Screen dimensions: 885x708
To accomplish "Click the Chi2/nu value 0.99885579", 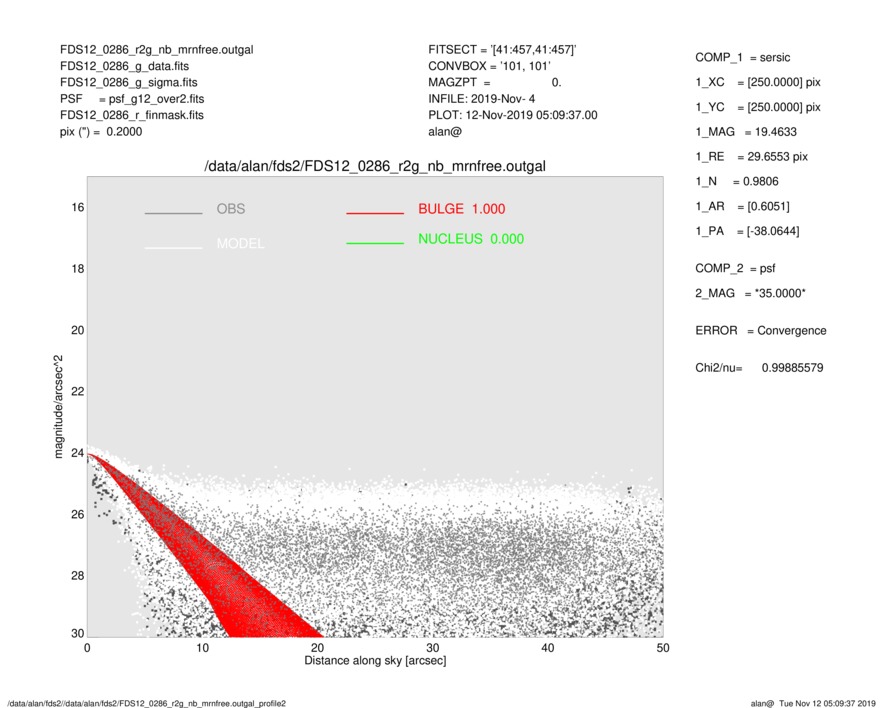I will click(792, 369).
